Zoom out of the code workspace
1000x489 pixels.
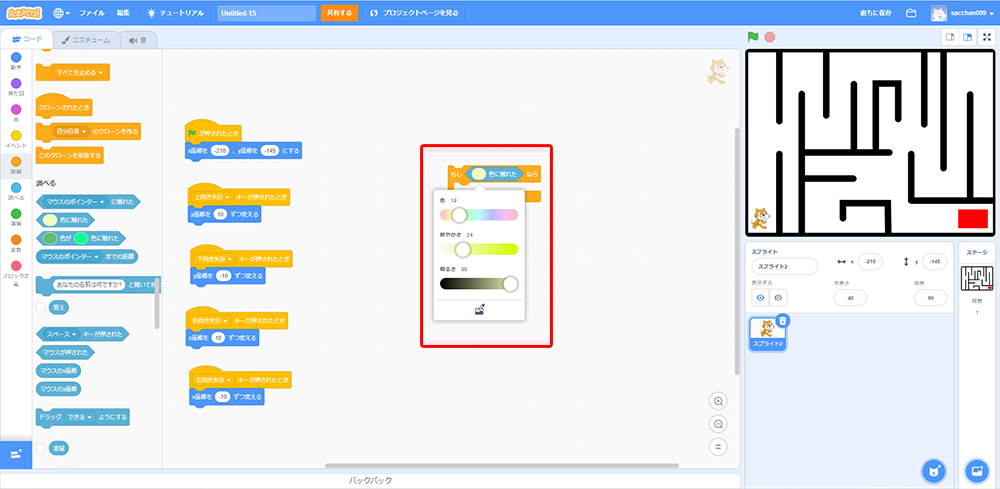(x=718, y=424)
